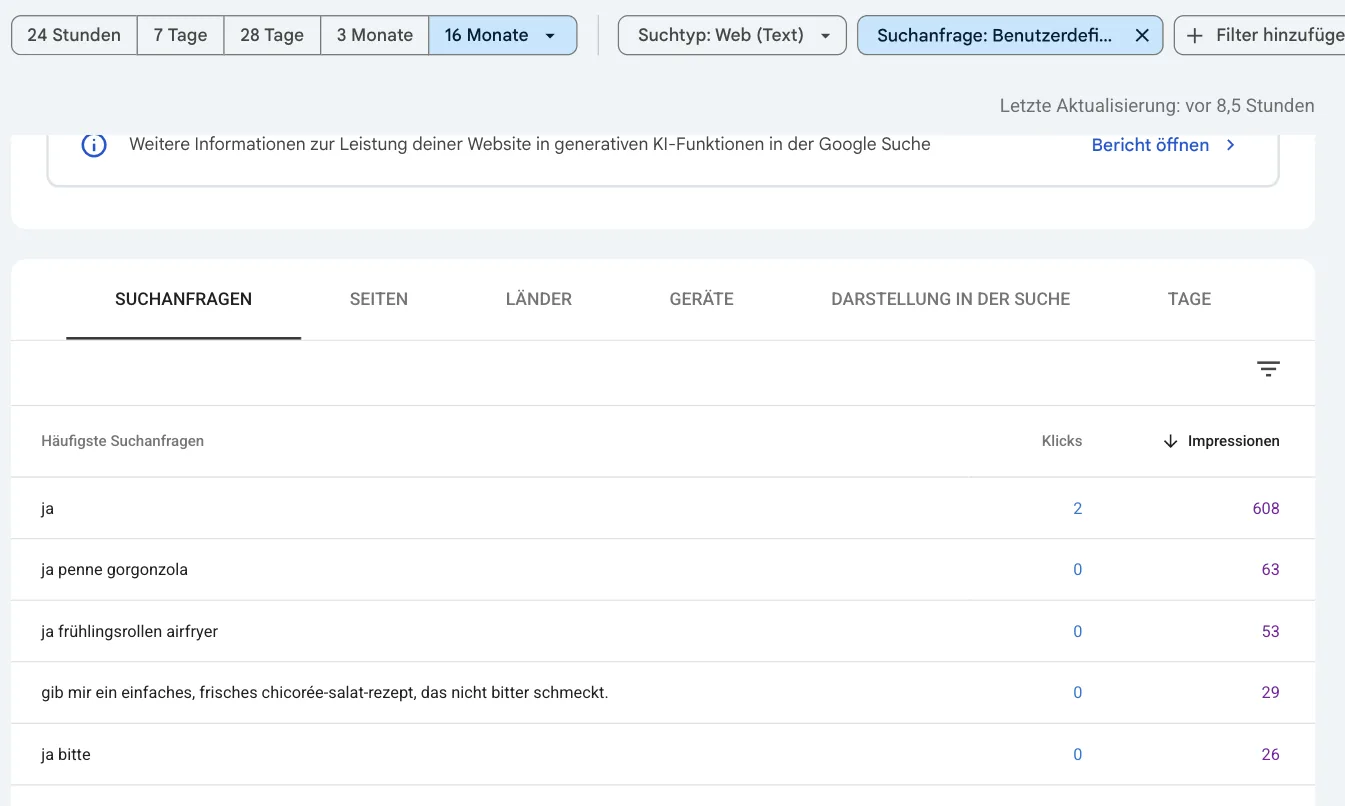Click the 53 impressions value

[1270, 631]
